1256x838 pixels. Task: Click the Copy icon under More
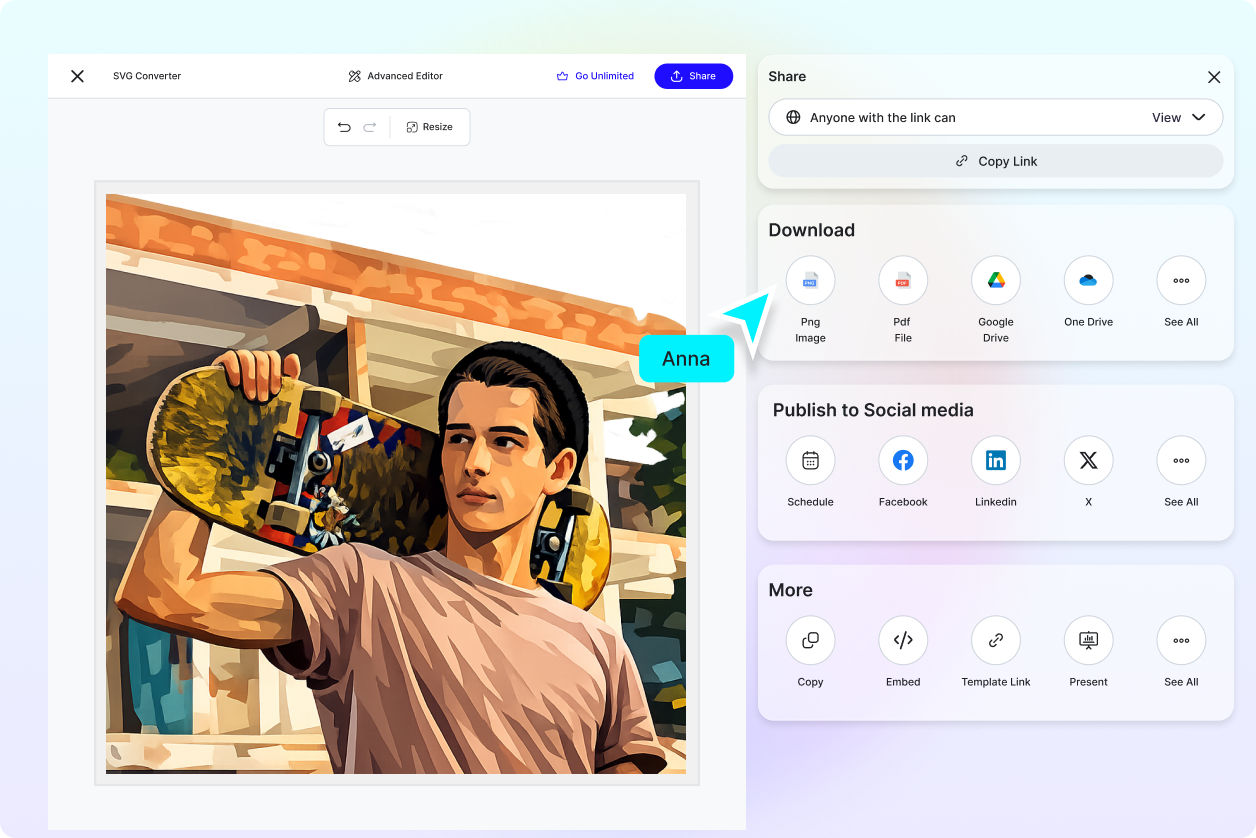(810, 640)
